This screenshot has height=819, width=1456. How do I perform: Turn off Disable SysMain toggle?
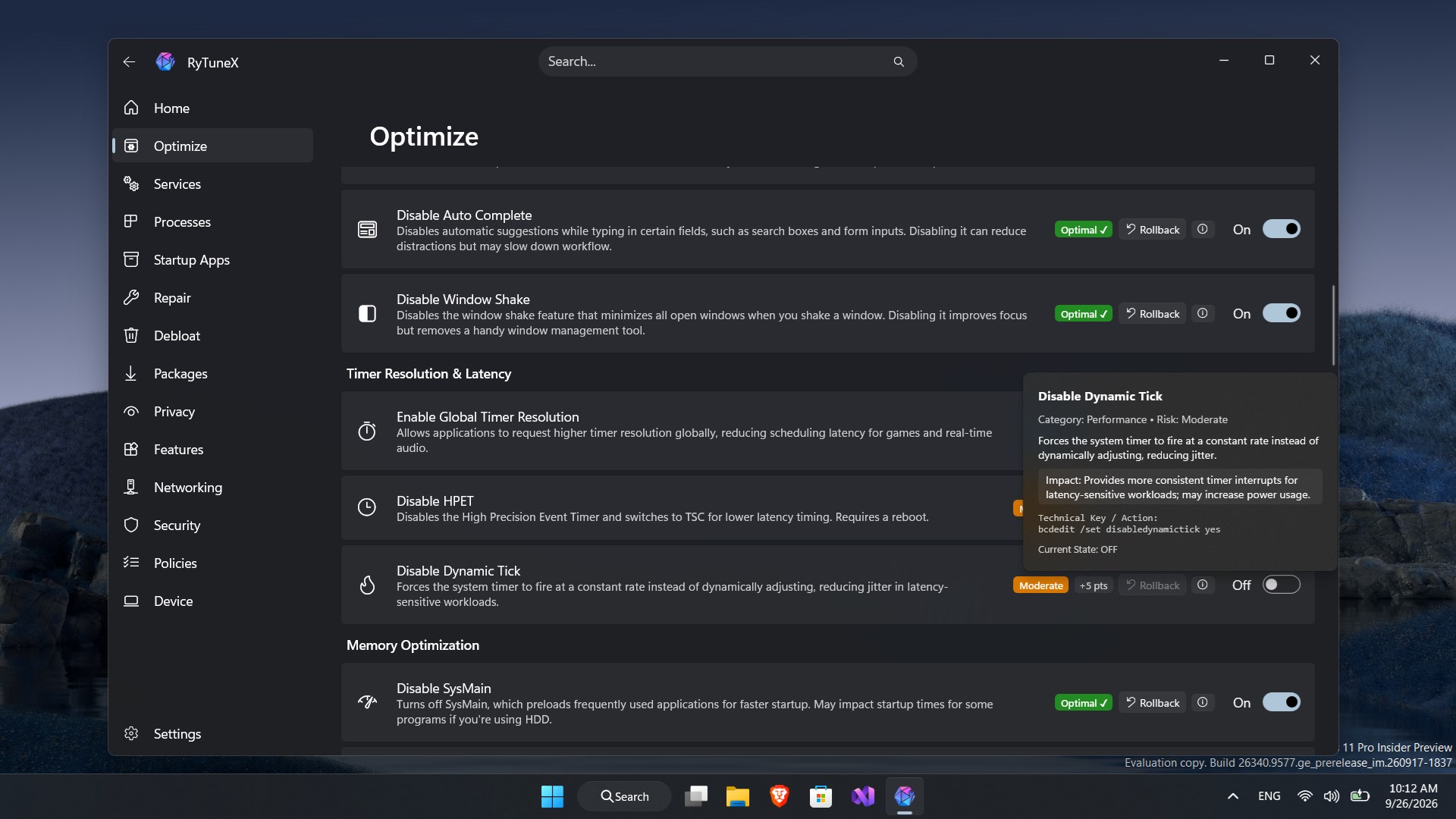tap(1281, 702)
